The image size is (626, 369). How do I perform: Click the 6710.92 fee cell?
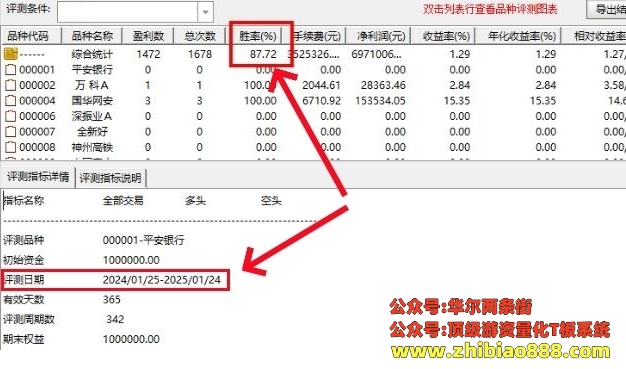[321, 101]
